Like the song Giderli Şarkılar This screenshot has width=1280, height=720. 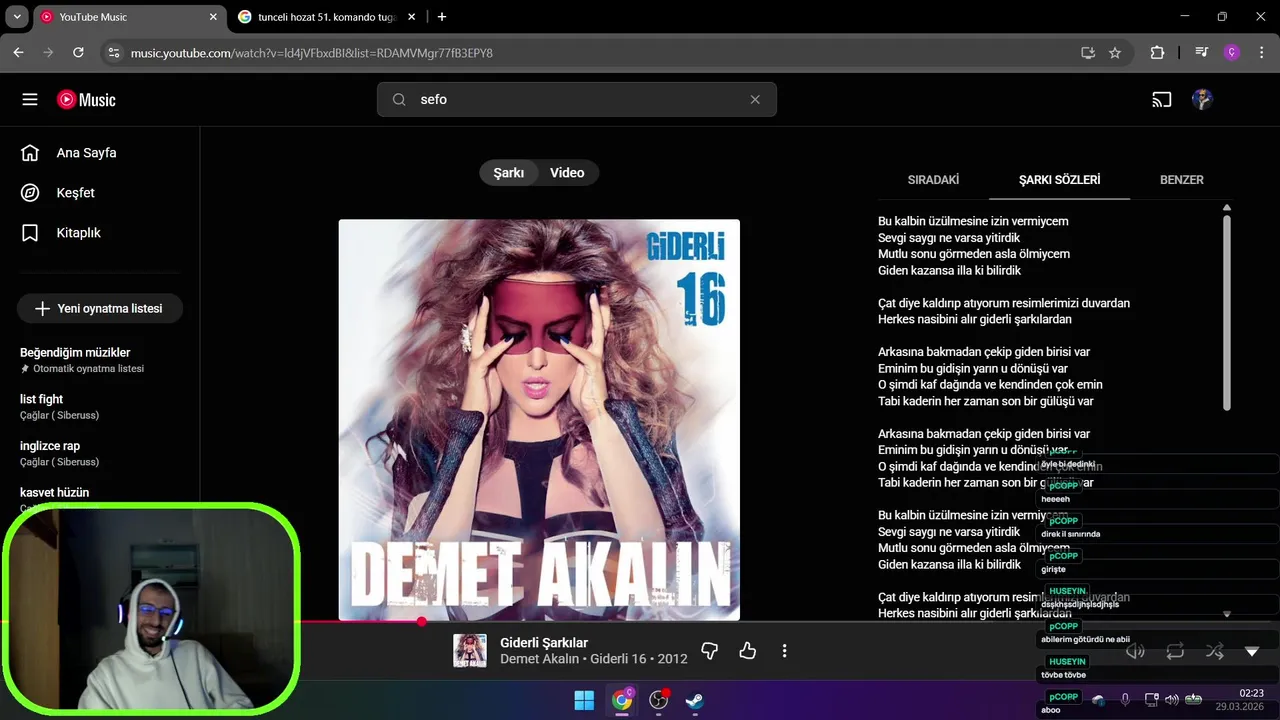747,651
